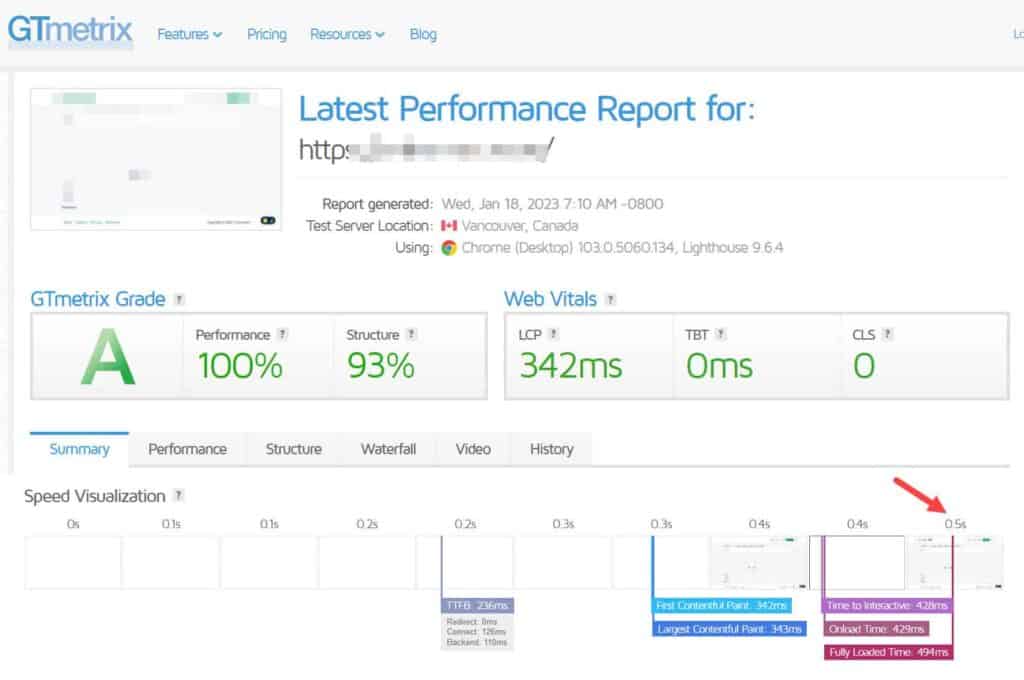Click the 93% Structure score
The image size is (1024, 680).
pos(381,366)
